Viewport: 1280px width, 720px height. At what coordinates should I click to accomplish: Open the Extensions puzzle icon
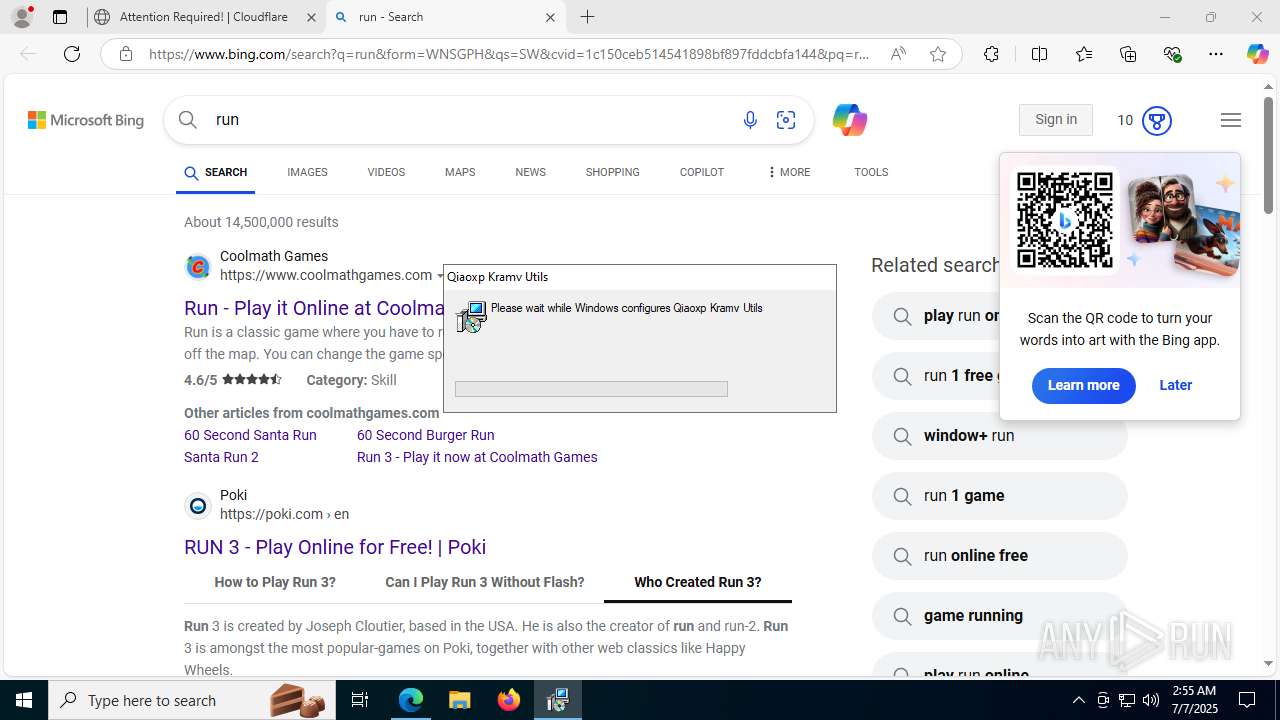pos(991,54)
